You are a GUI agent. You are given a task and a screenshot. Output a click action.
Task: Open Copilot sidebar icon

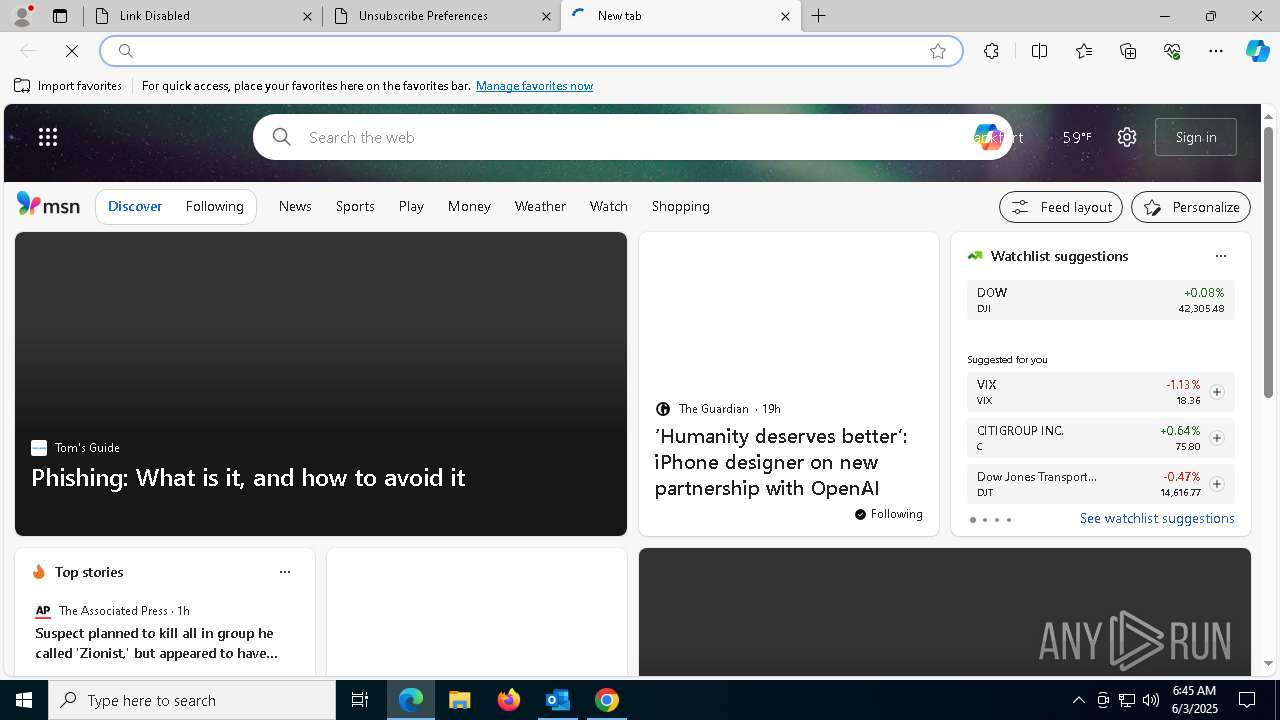tap(1257, 51)
